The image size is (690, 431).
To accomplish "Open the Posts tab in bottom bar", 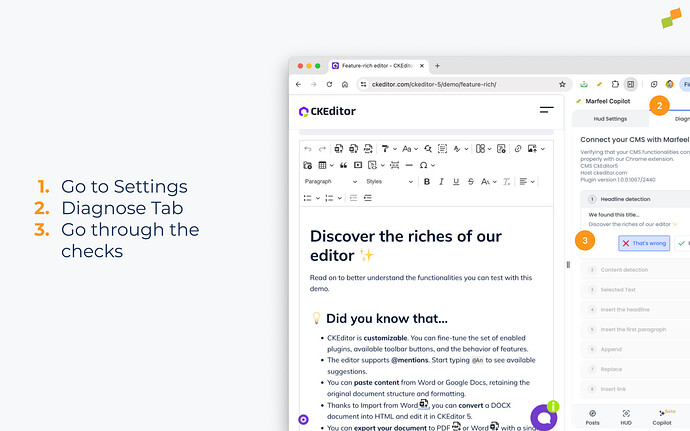I will tap(593, 415).
